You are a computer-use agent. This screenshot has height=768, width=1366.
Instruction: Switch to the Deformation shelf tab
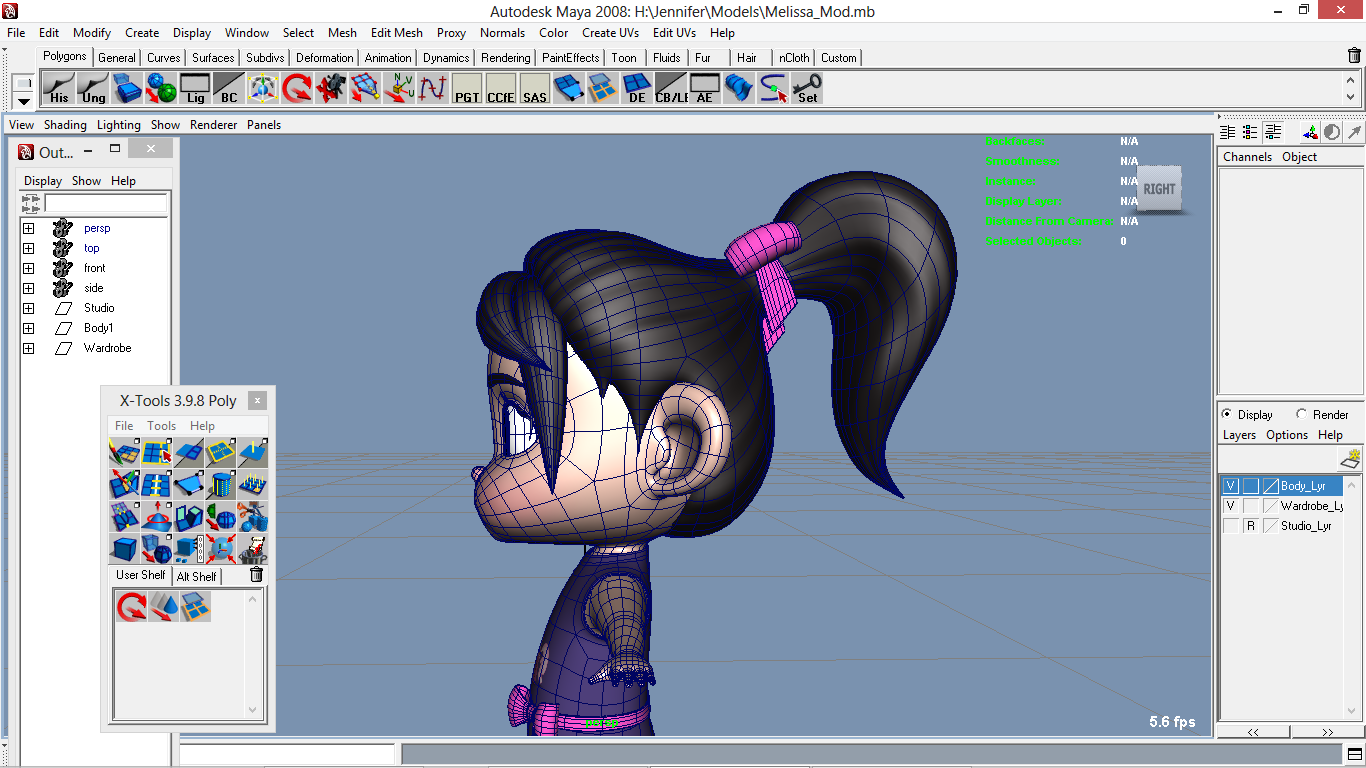(x=324, y=58)
